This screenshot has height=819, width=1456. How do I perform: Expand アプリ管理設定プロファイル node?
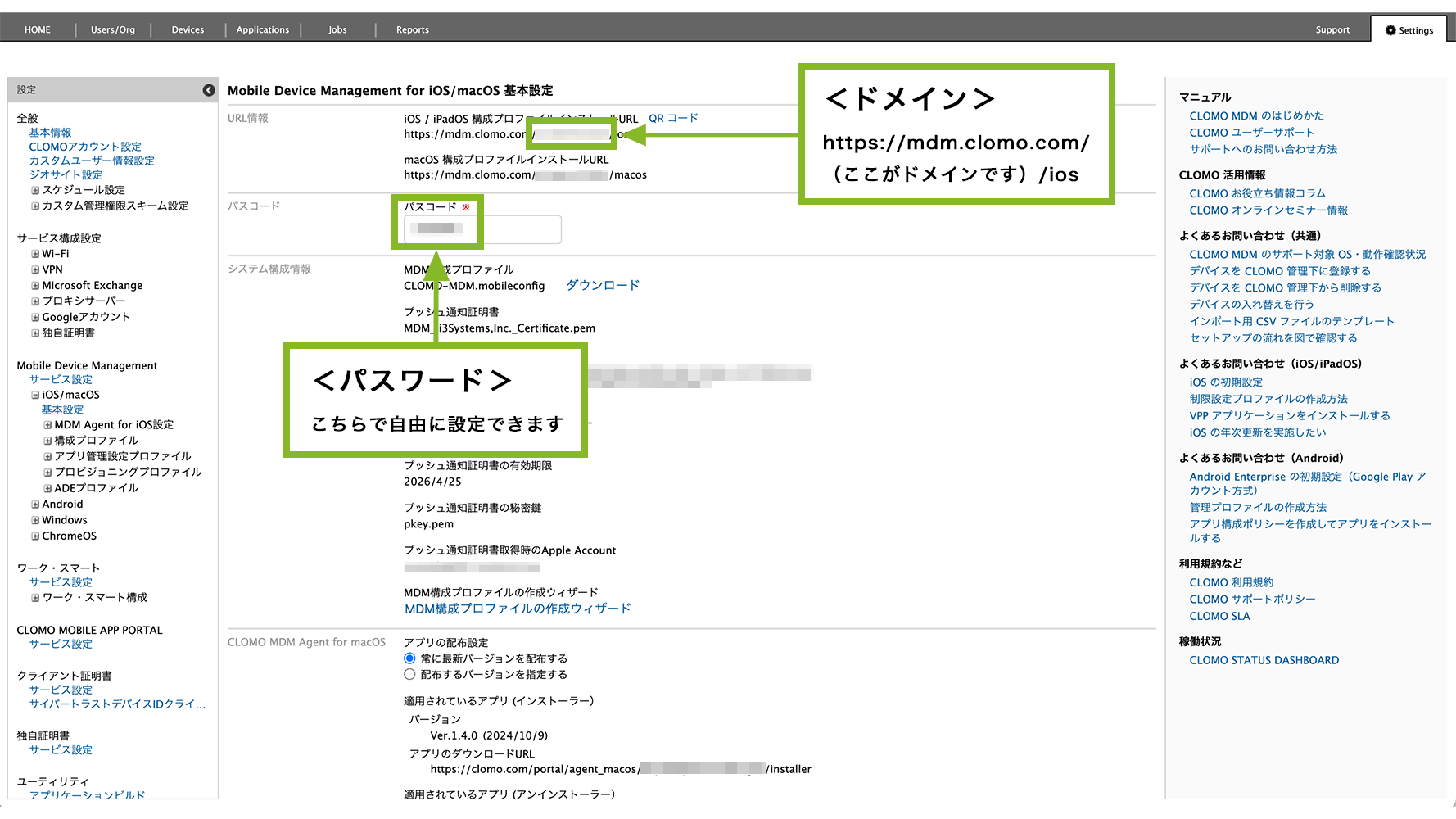pos(47,456)
